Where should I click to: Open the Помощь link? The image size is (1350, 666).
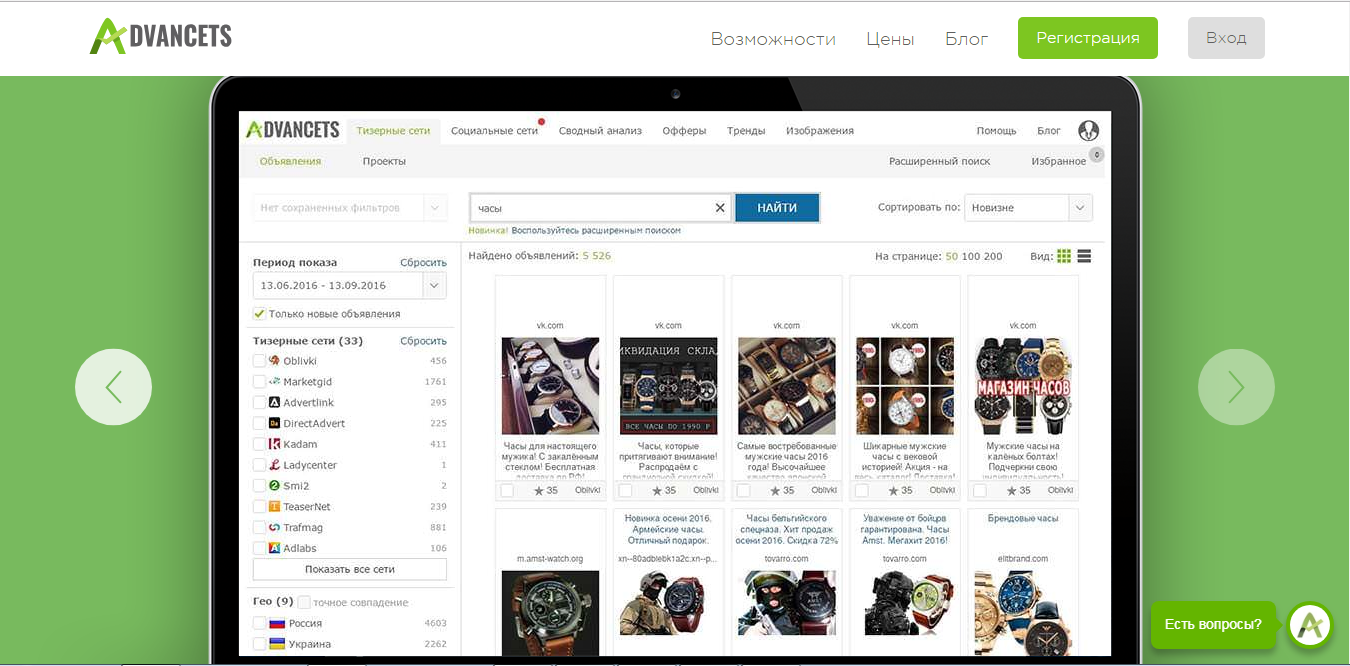pyautogui.click(x=996, y=131)
